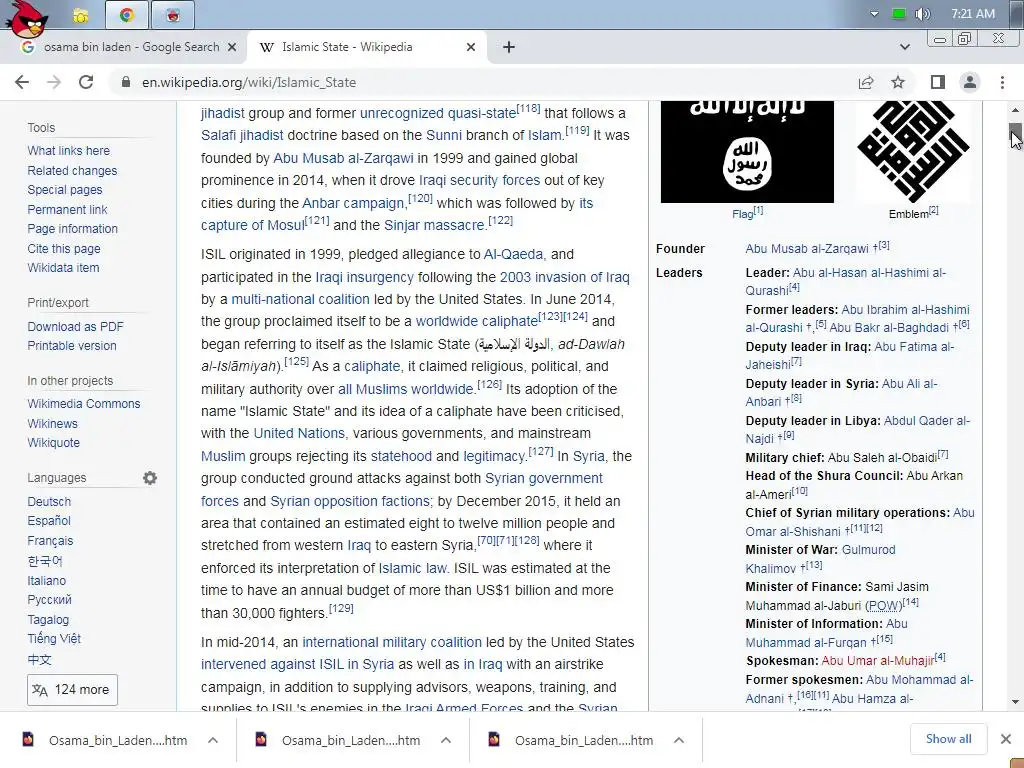Open Special pages link

(65, 190)
